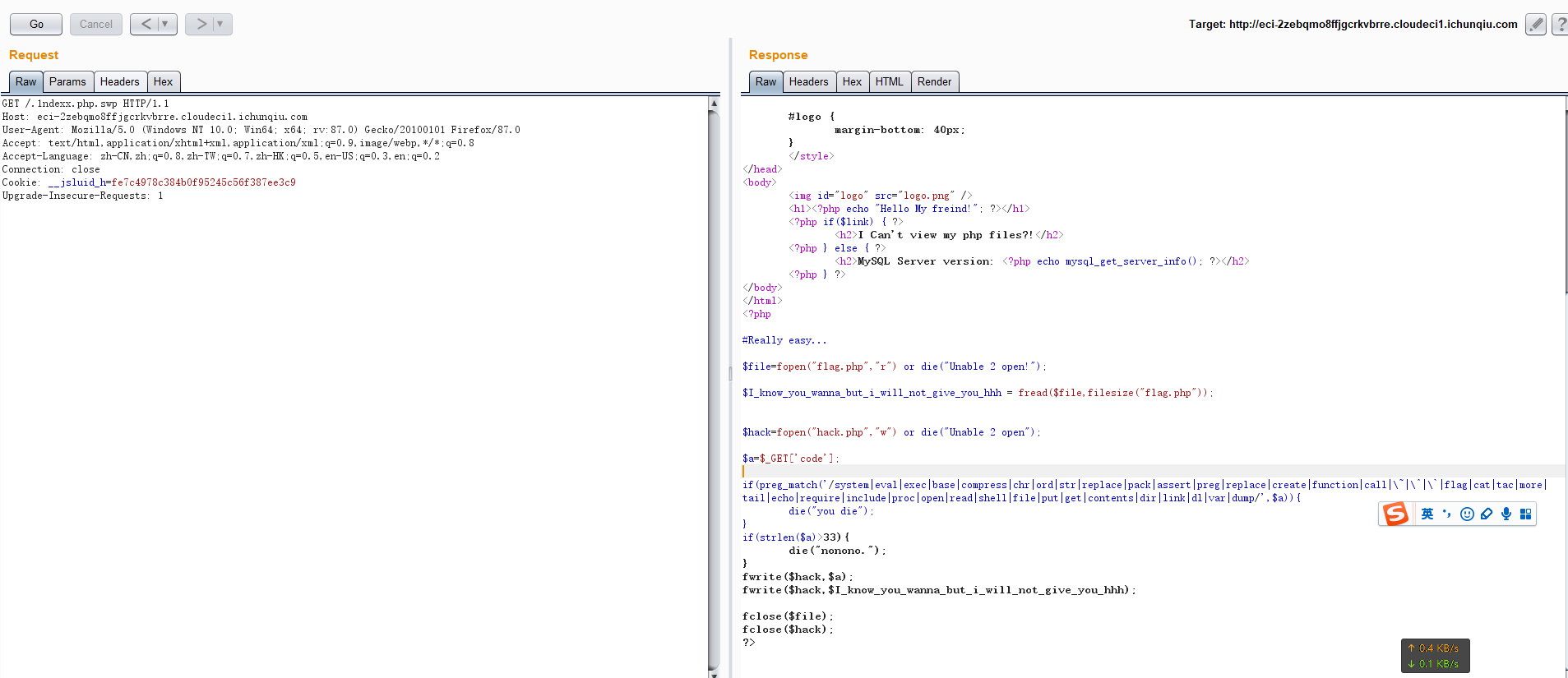Open the Headers tab in Request panel

pyautogui.click(x=120, y=81)
